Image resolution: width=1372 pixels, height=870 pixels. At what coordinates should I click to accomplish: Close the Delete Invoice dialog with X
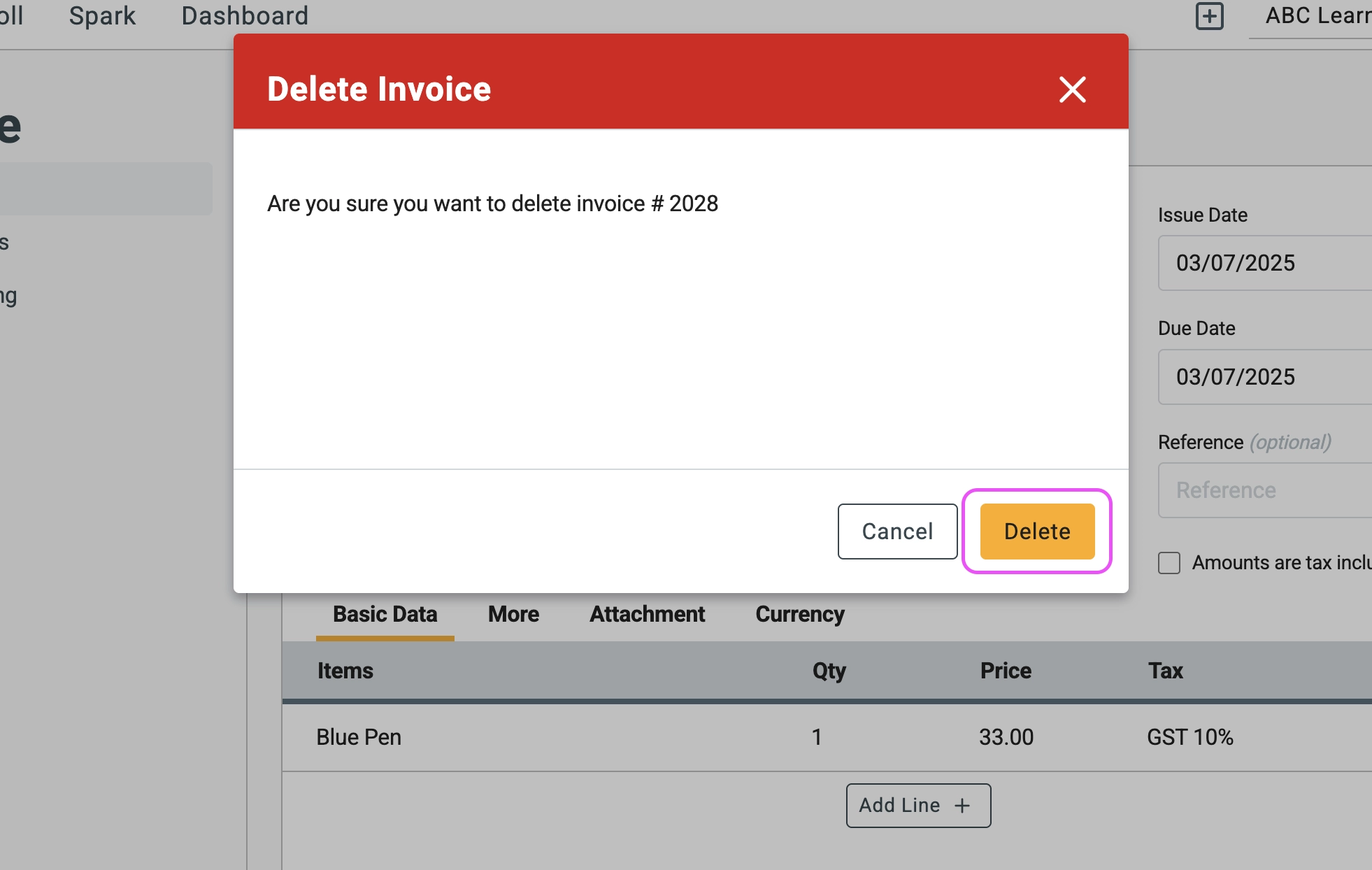click(1072, 90)
